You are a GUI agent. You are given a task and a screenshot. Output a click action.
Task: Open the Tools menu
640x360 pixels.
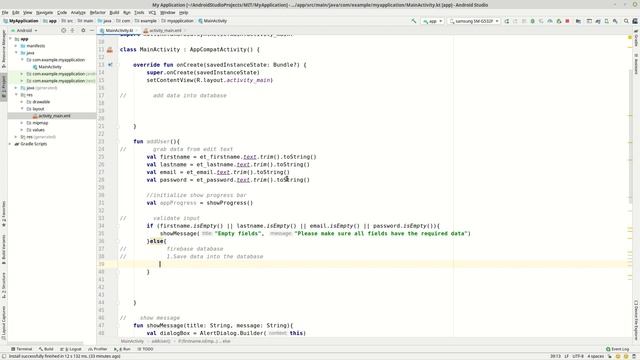pyautogui.click(x=139, y=13)
